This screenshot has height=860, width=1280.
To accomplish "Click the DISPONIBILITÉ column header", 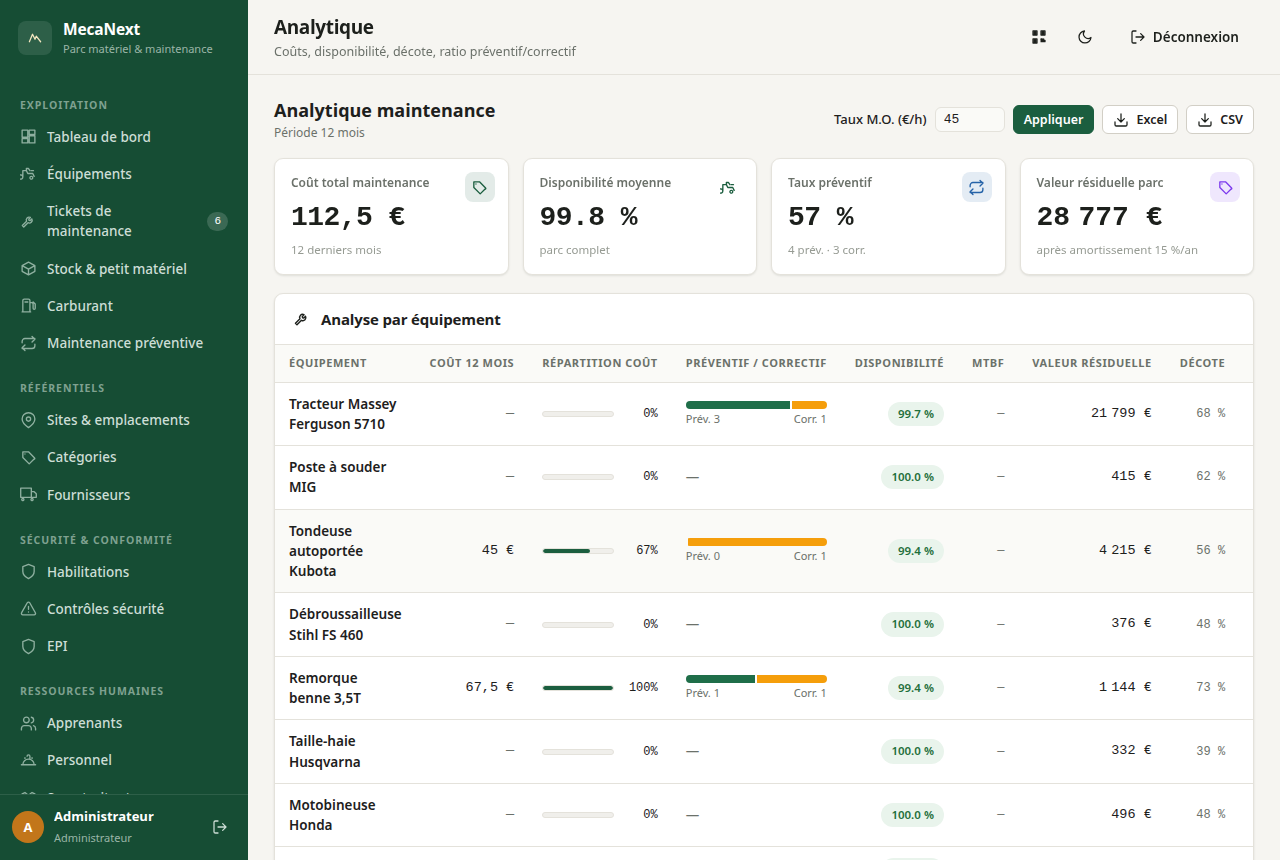I will (899, 363).
